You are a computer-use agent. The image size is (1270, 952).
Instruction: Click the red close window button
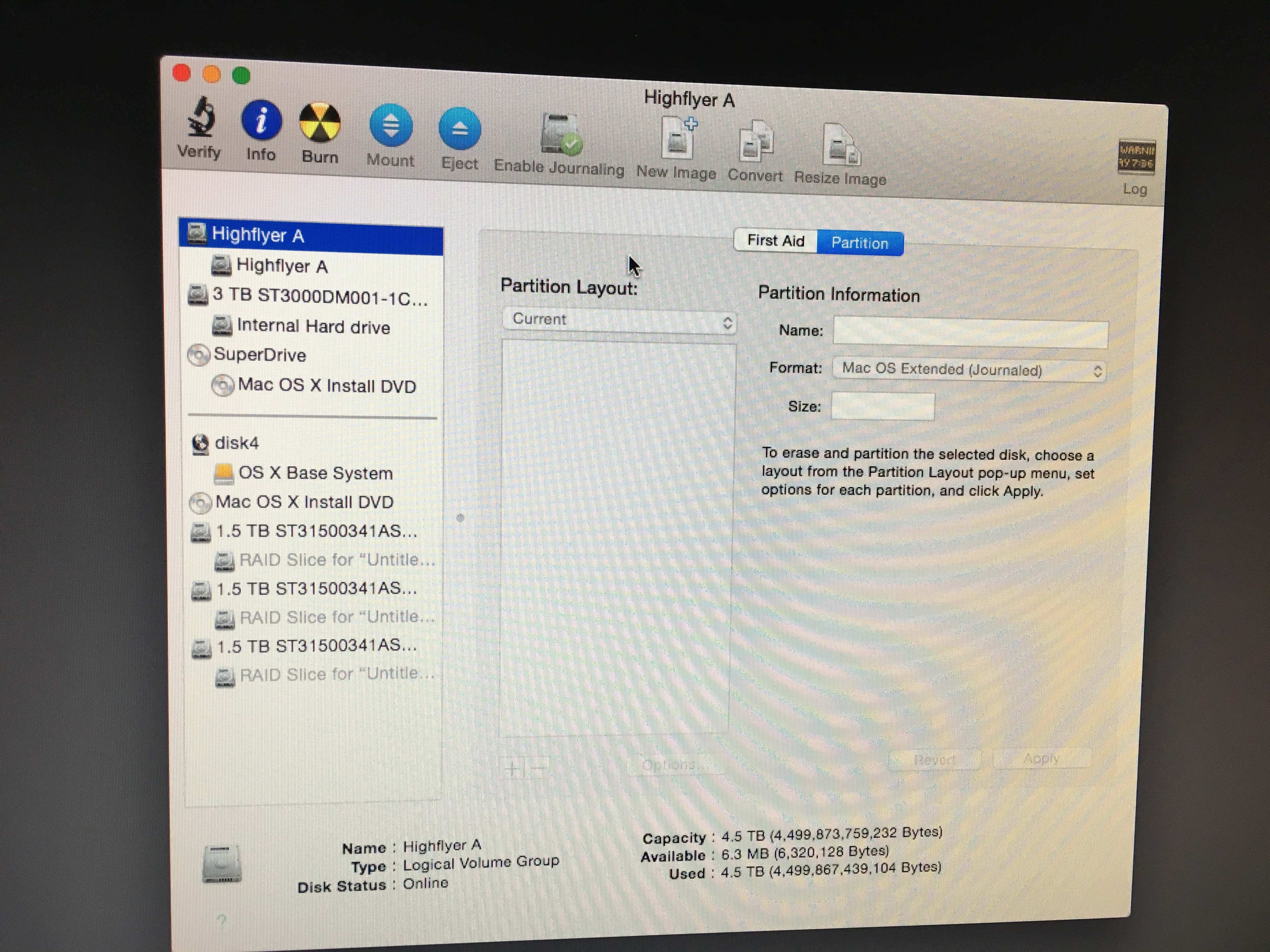coord(181,73)
